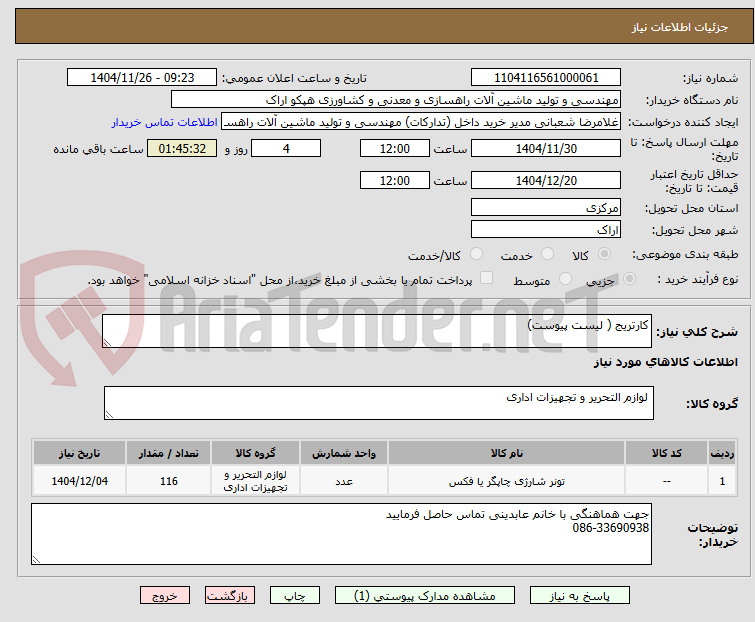Click the delivery province field مرکزی
The image size is (755, 622).
[x=546, y=207]
